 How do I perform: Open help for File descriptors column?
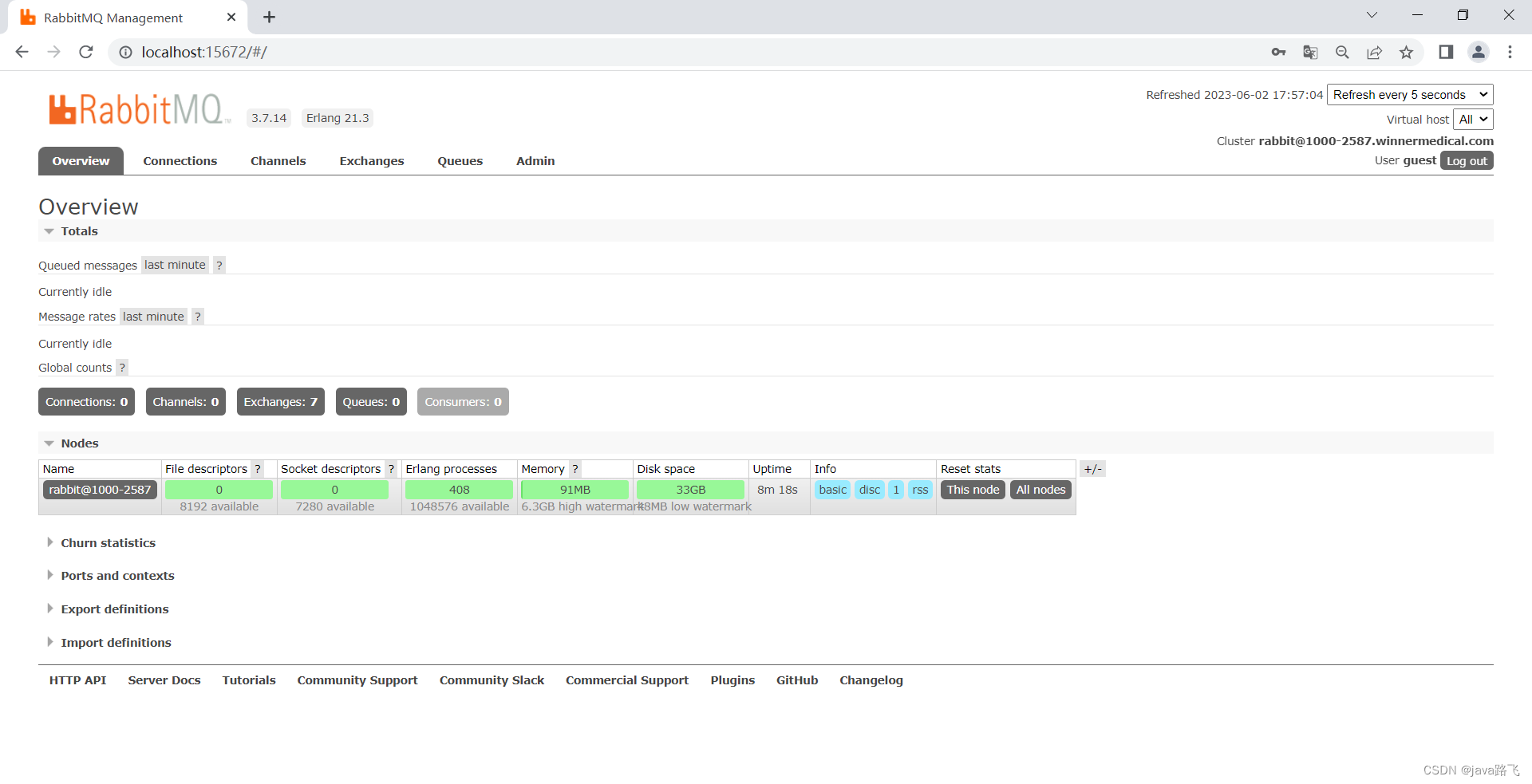click(258, 469)
